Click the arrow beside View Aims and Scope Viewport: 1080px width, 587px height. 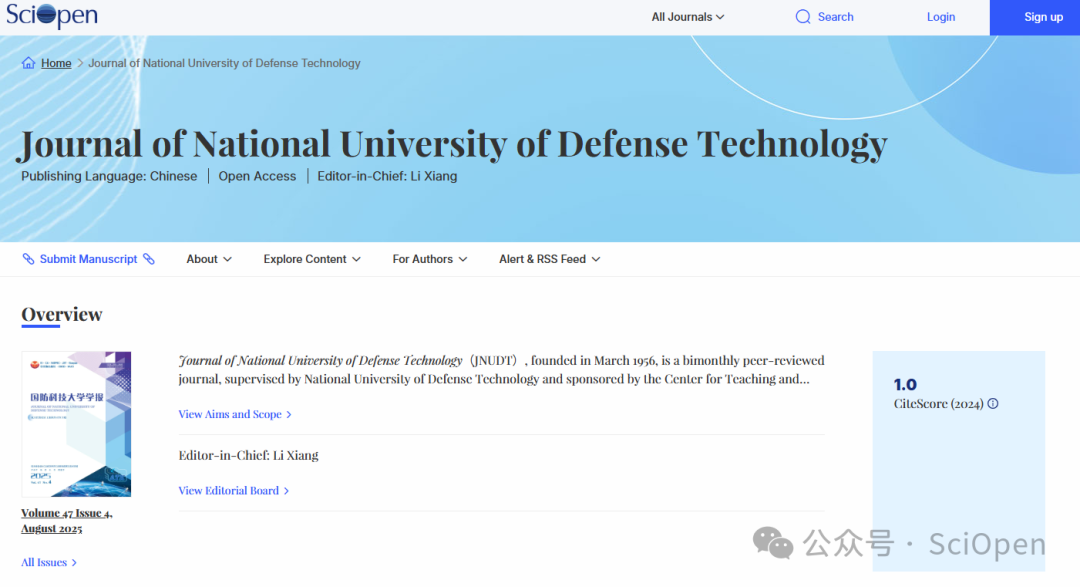(x=289, y=415)
